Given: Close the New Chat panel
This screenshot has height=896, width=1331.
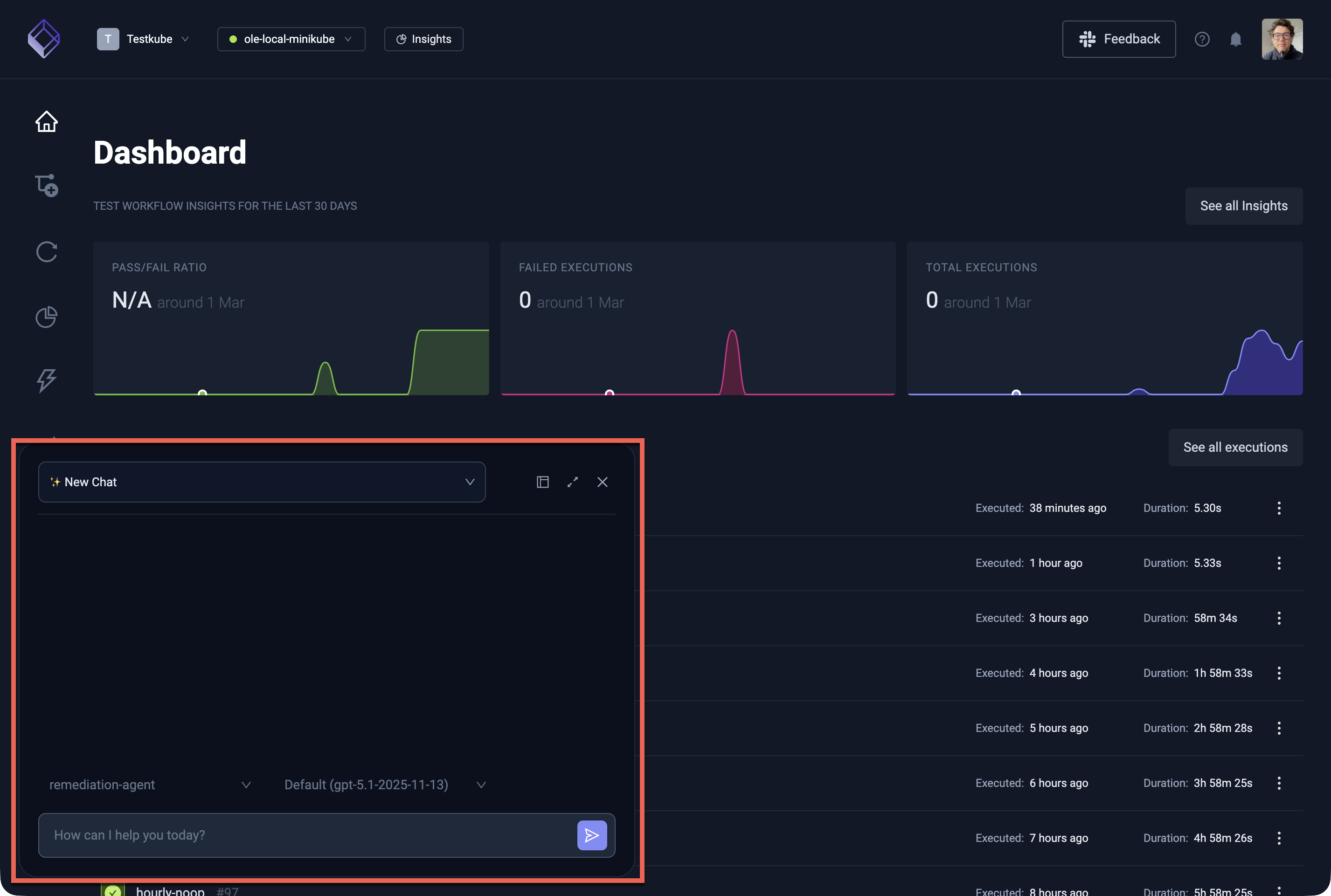Looking at the screenshot, I should (x=603, y=482).
